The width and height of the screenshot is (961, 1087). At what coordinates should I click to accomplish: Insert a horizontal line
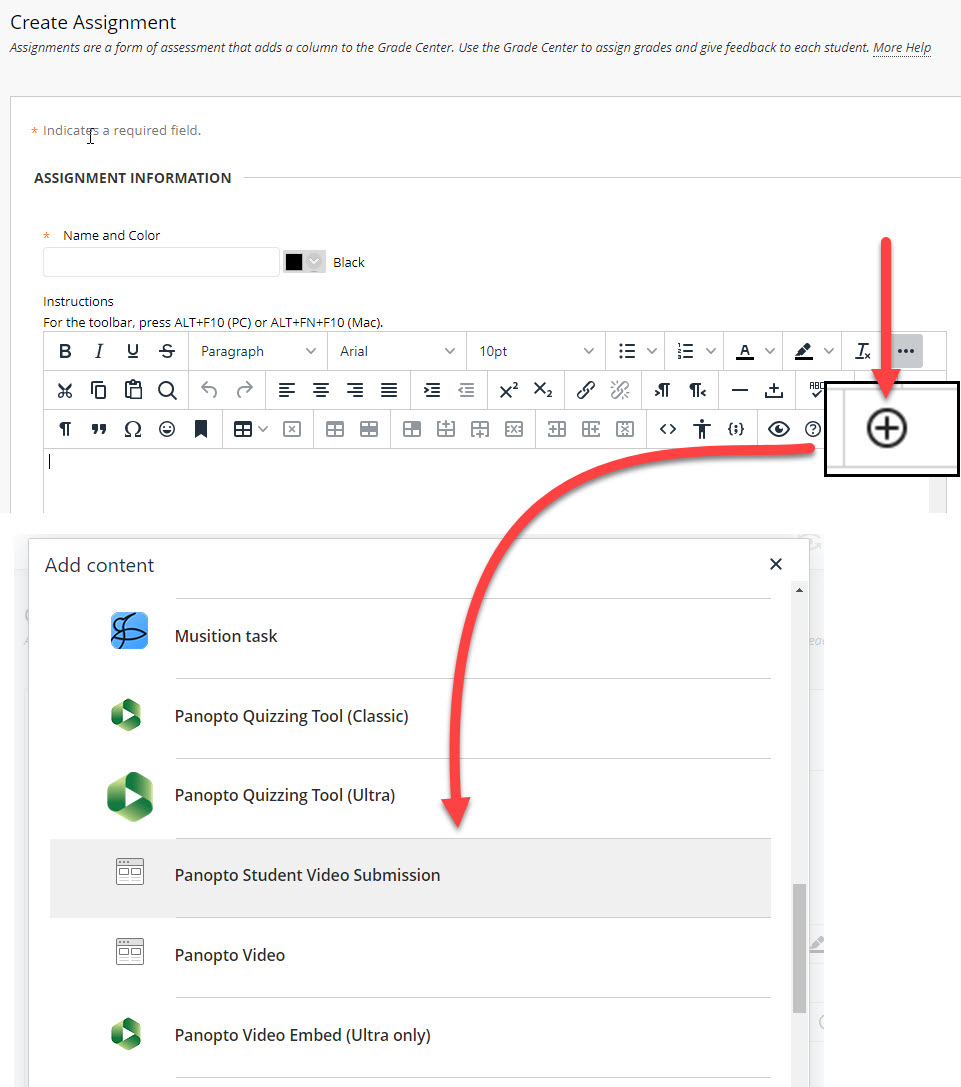tap(740, 390)
